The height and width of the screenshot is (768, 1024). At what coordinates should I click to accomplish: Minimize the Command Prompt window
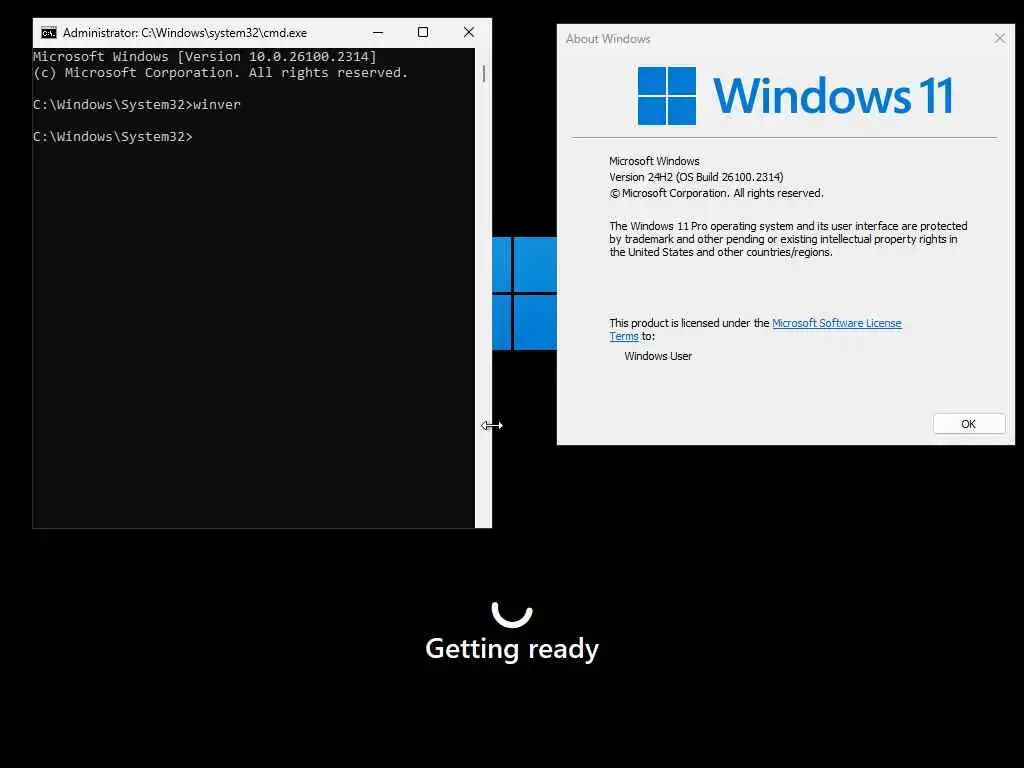[377, 33]
